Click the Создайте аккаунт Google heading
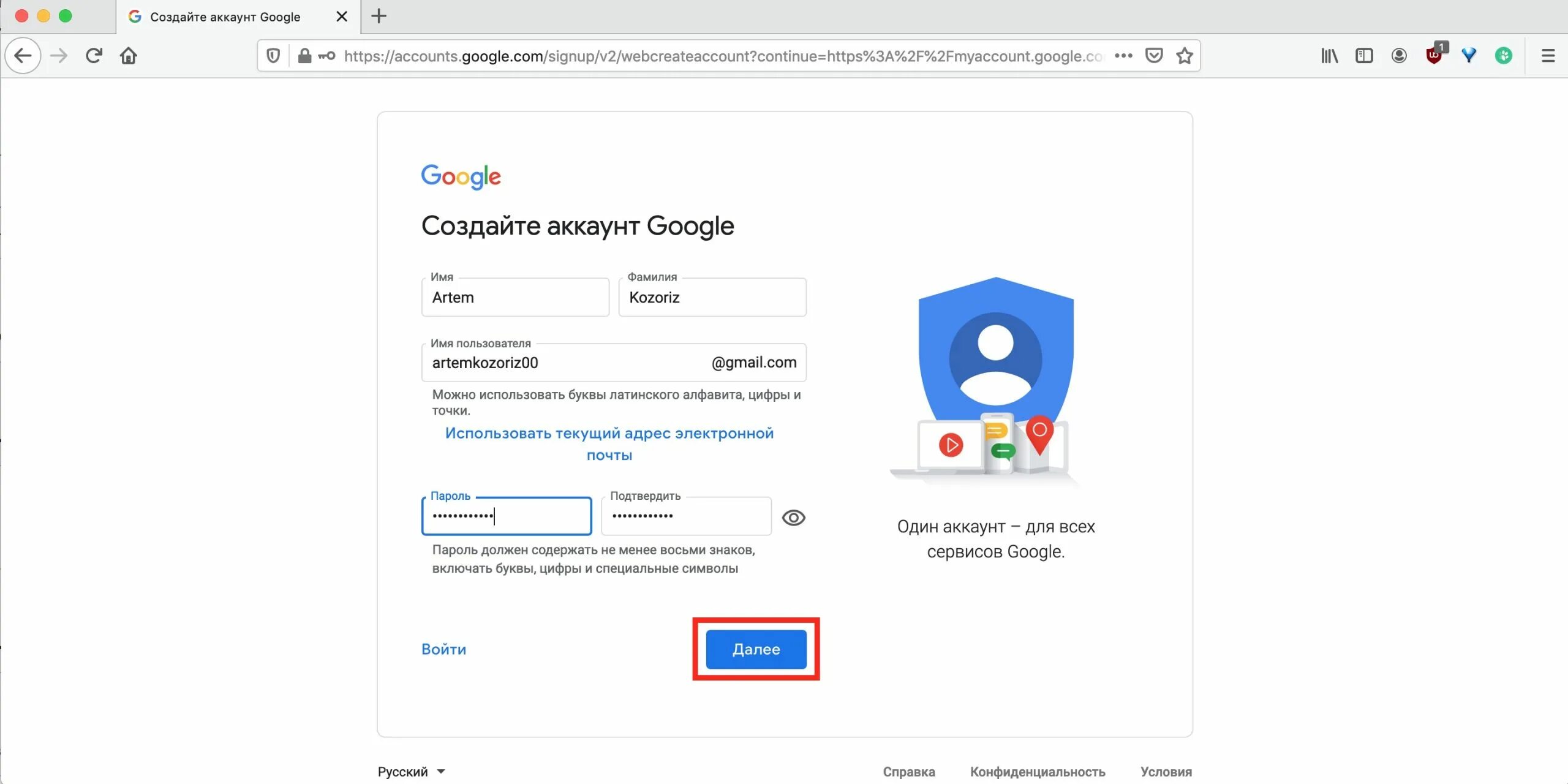This screenshot has height=784, width=1568. point(578,226)
